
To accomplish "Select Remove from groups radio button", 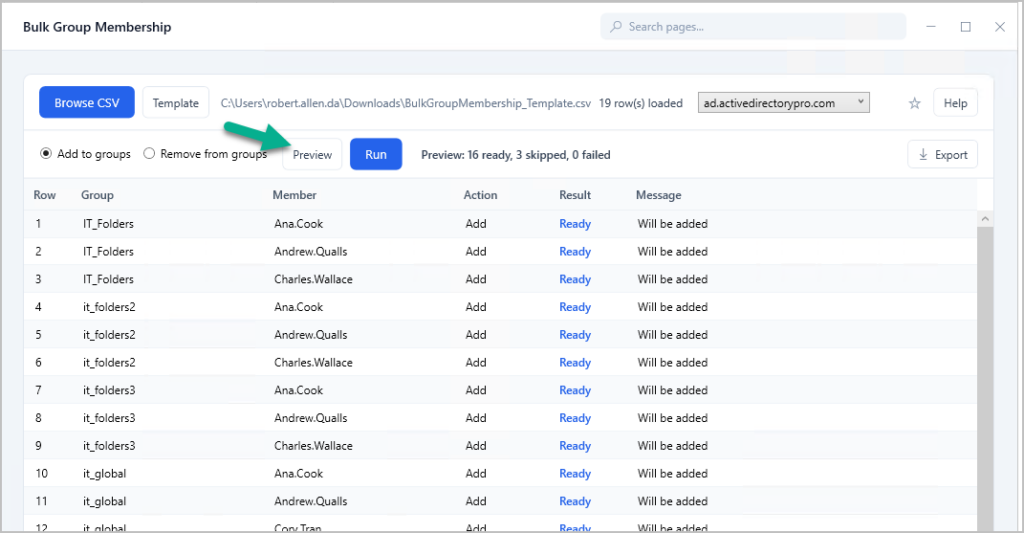I will (150, 153).
